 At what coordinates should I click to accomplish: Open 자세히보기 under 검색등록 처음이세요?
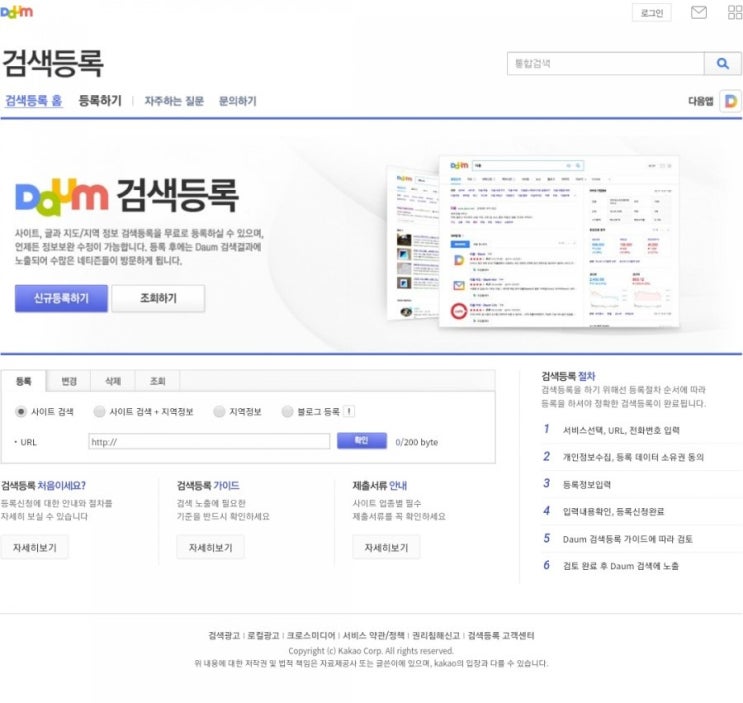(x=35, y=548)
